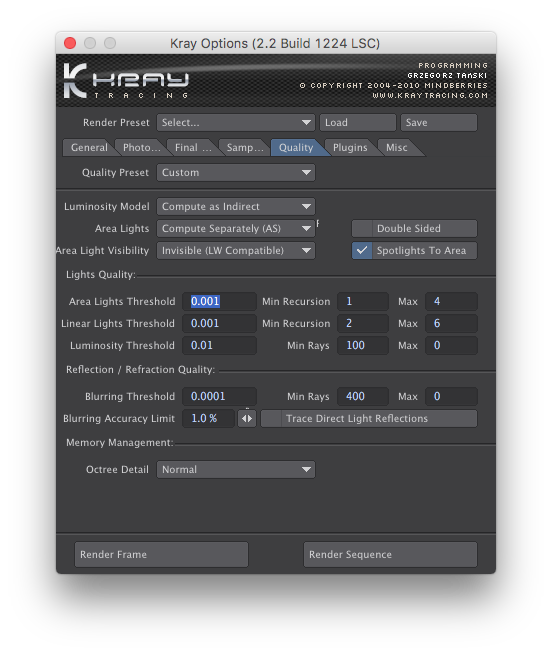Click the www.kraytracing.com text in header
This screenshot has width=552, height=654.
[430, 96]
